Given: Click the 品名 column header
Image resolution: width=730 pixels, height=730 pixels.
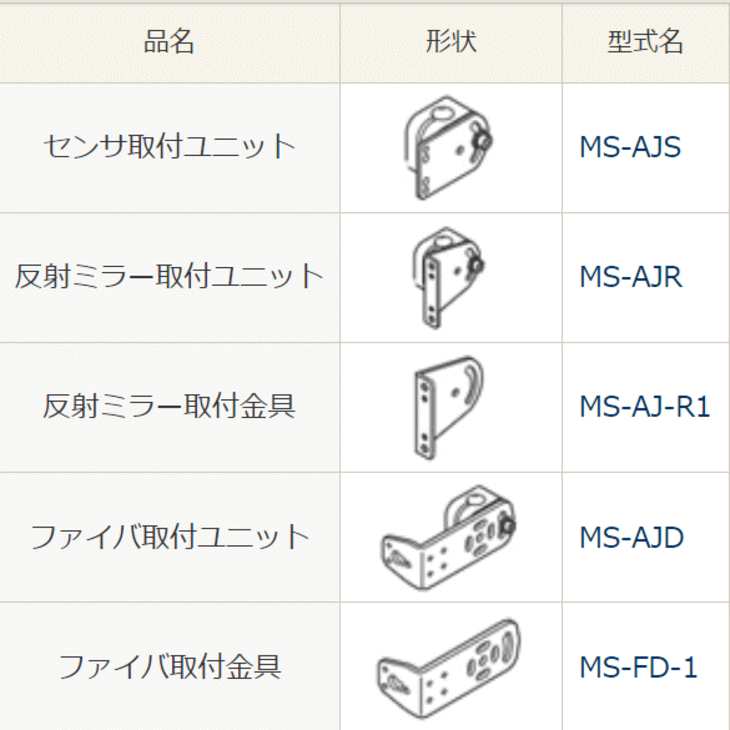Looking at the screenshot, I should (x=169, y=43).
